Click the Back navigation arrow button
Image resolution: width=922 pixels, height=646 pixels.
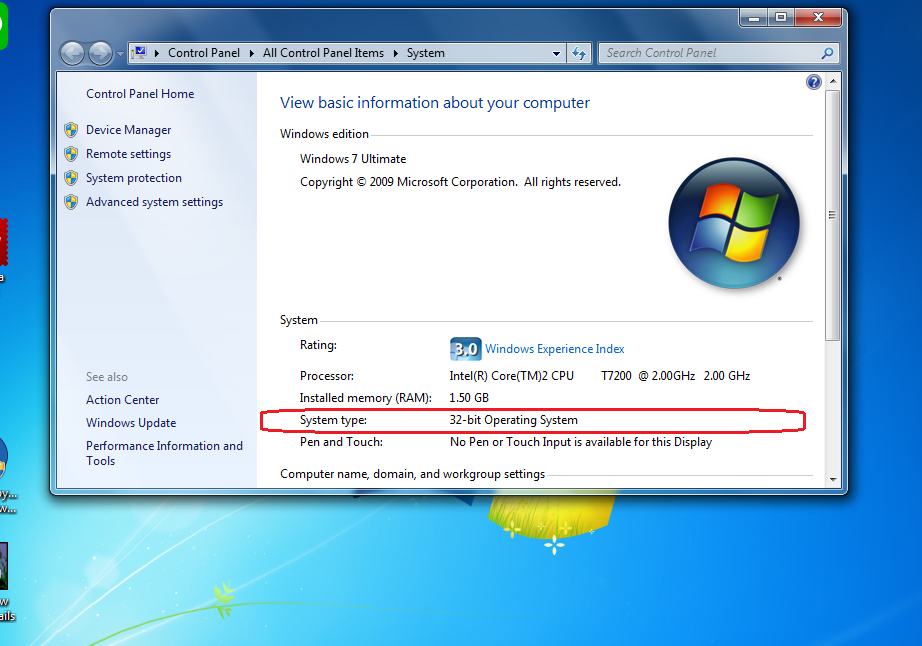pos(72,53)
